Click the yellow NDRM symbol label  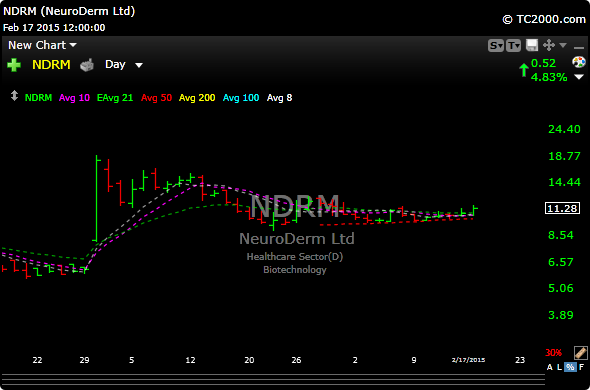click(x=51, y=65)
